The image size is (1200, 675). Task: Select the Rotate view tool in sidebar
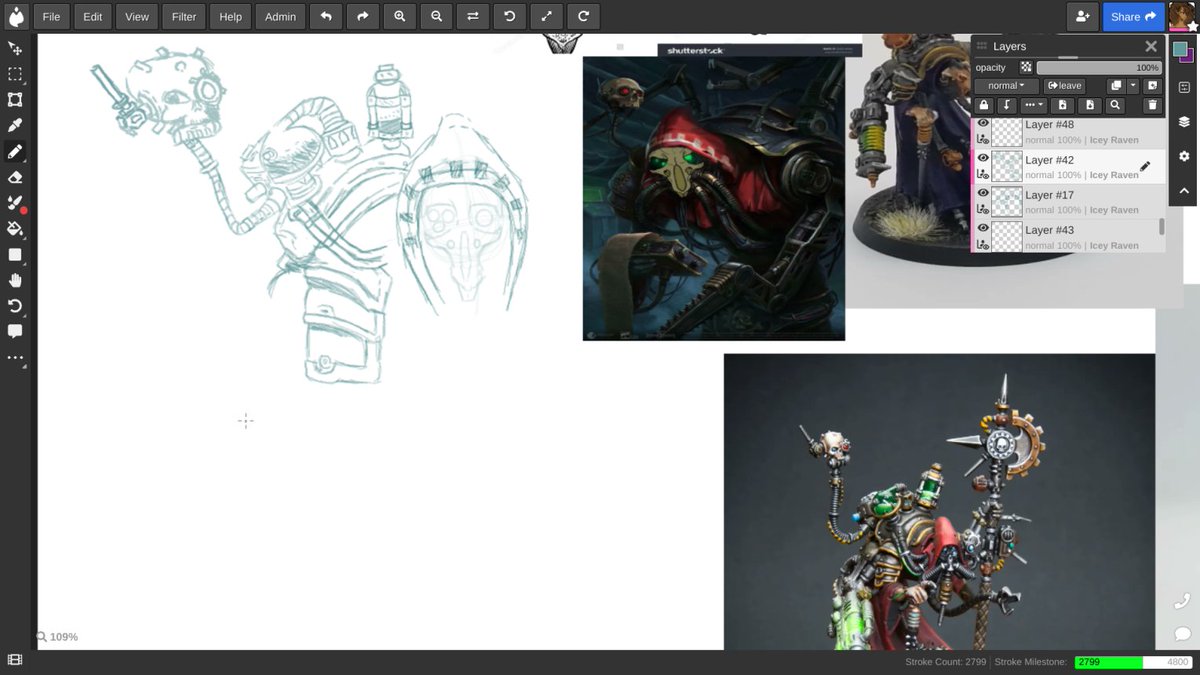[x=15, y=306]
